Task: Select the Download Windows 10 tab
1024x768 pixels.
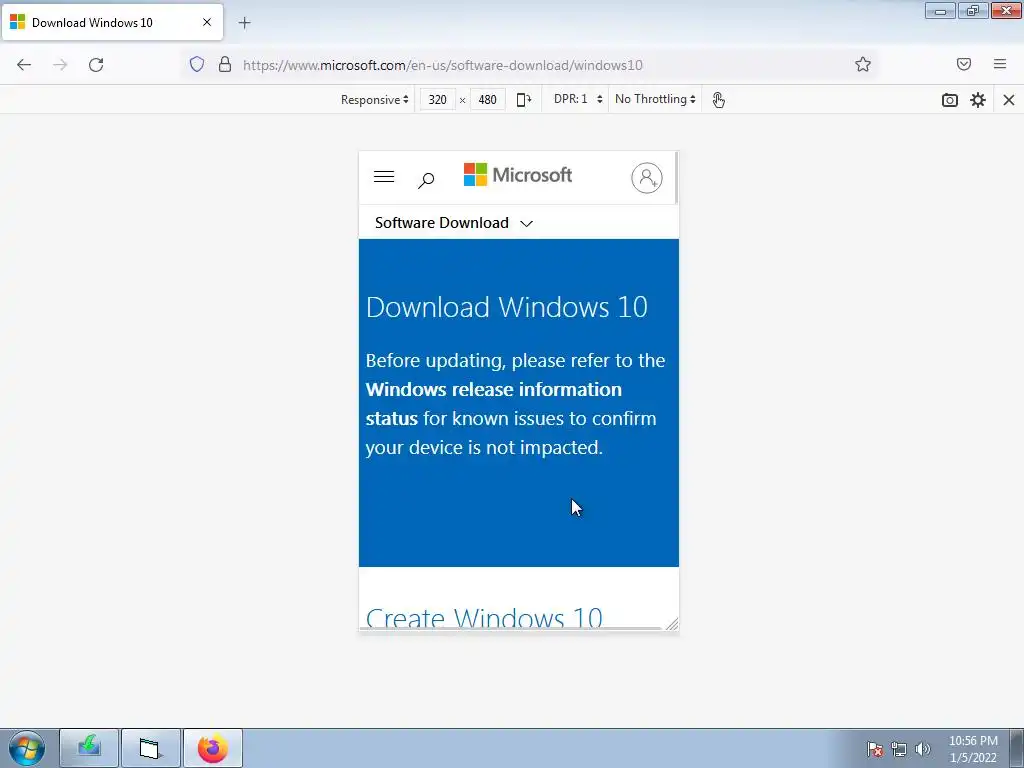Action: click(x=112, y=22)
